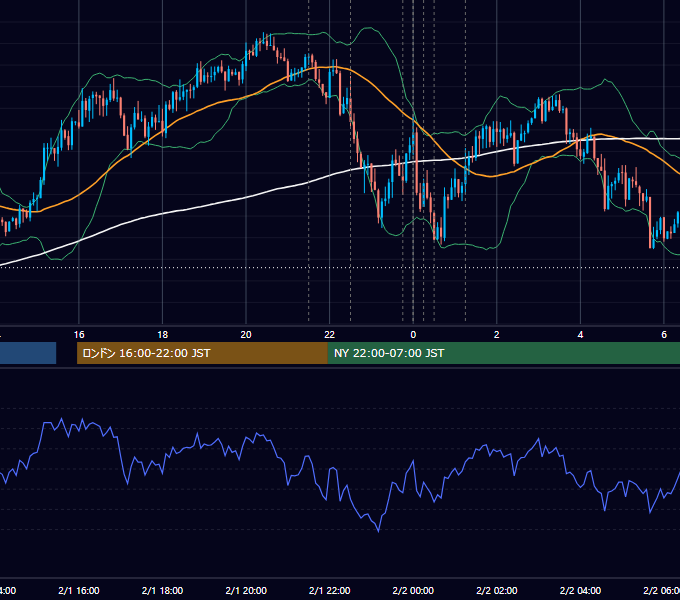Click the 20 hour label on price chart axis

[x=246, y=335]
